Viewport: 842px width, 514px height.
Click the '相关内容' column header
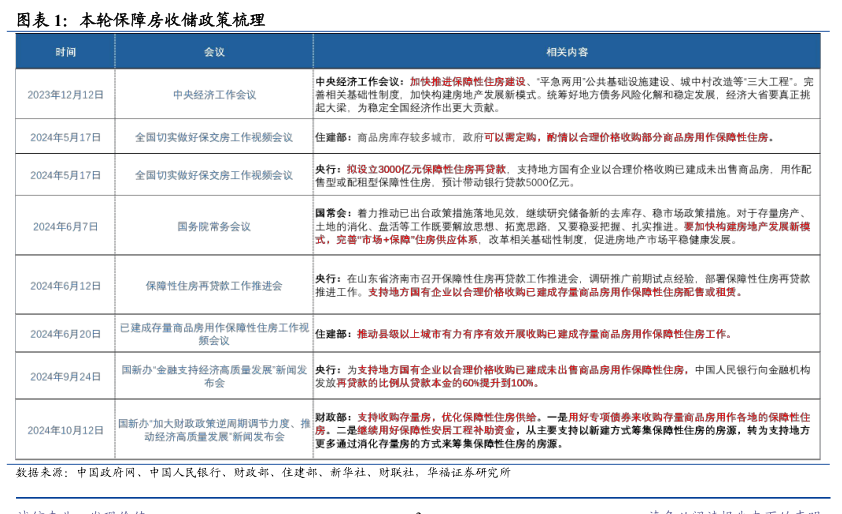[x=567, y=52]
